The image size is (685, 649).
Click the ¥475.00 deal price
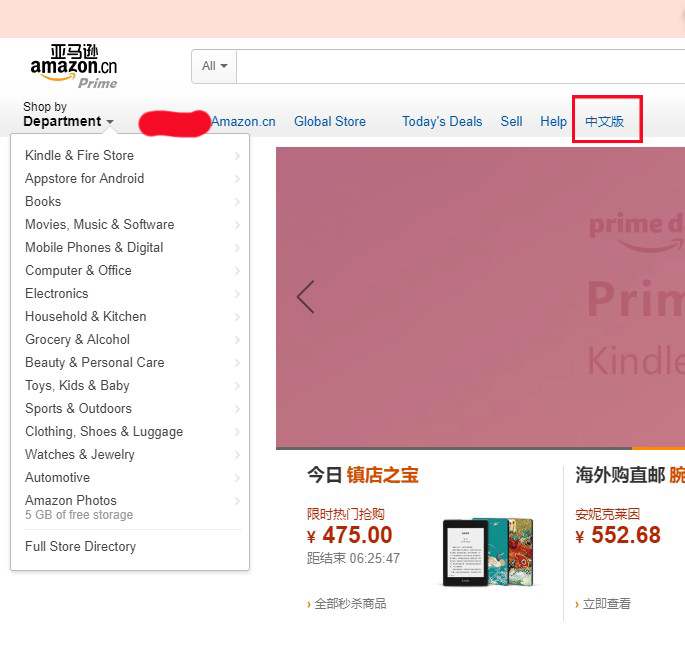(349, 535)
